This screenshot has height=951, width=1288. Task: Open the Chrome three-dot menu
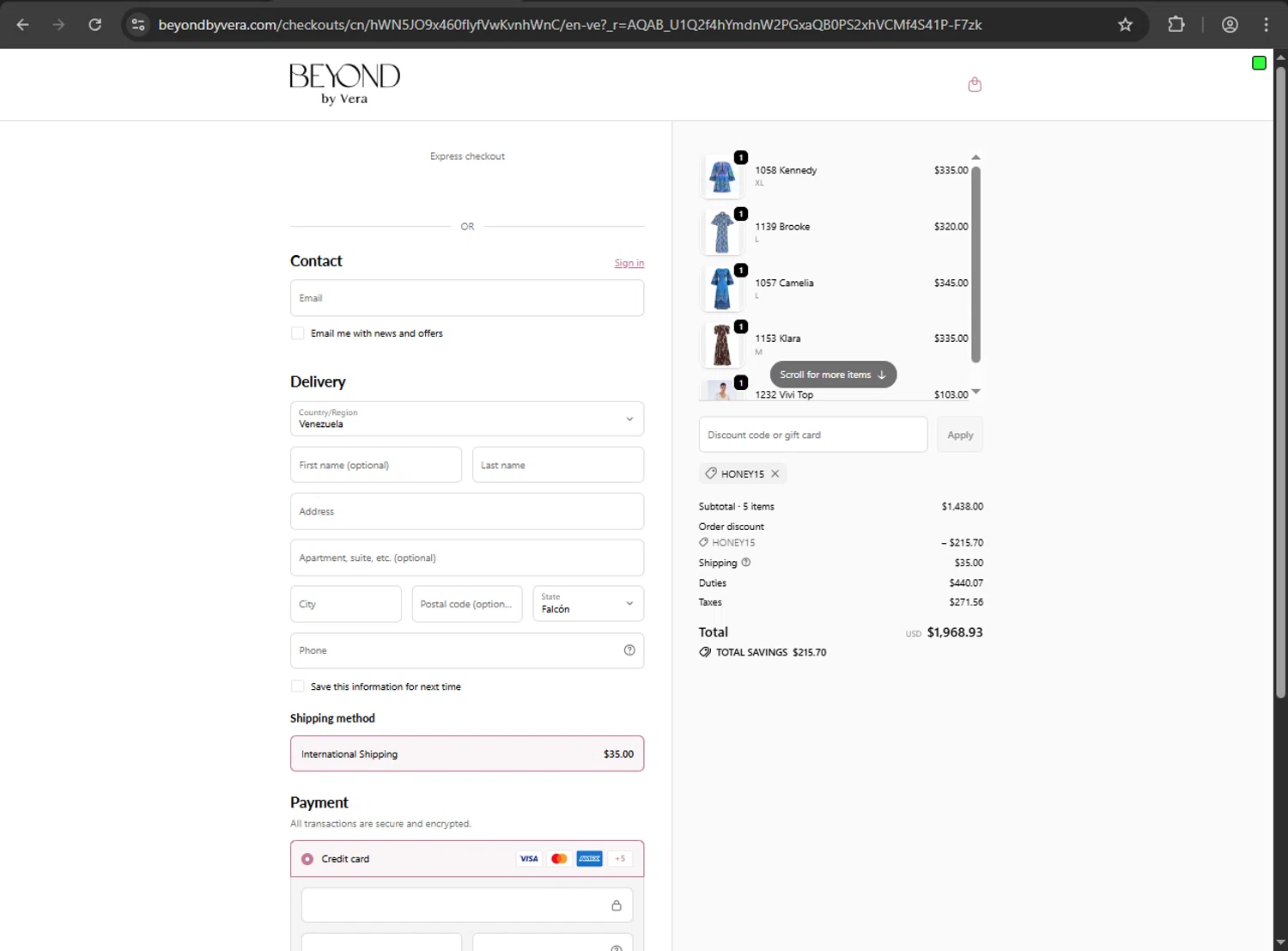(1266, 25)
